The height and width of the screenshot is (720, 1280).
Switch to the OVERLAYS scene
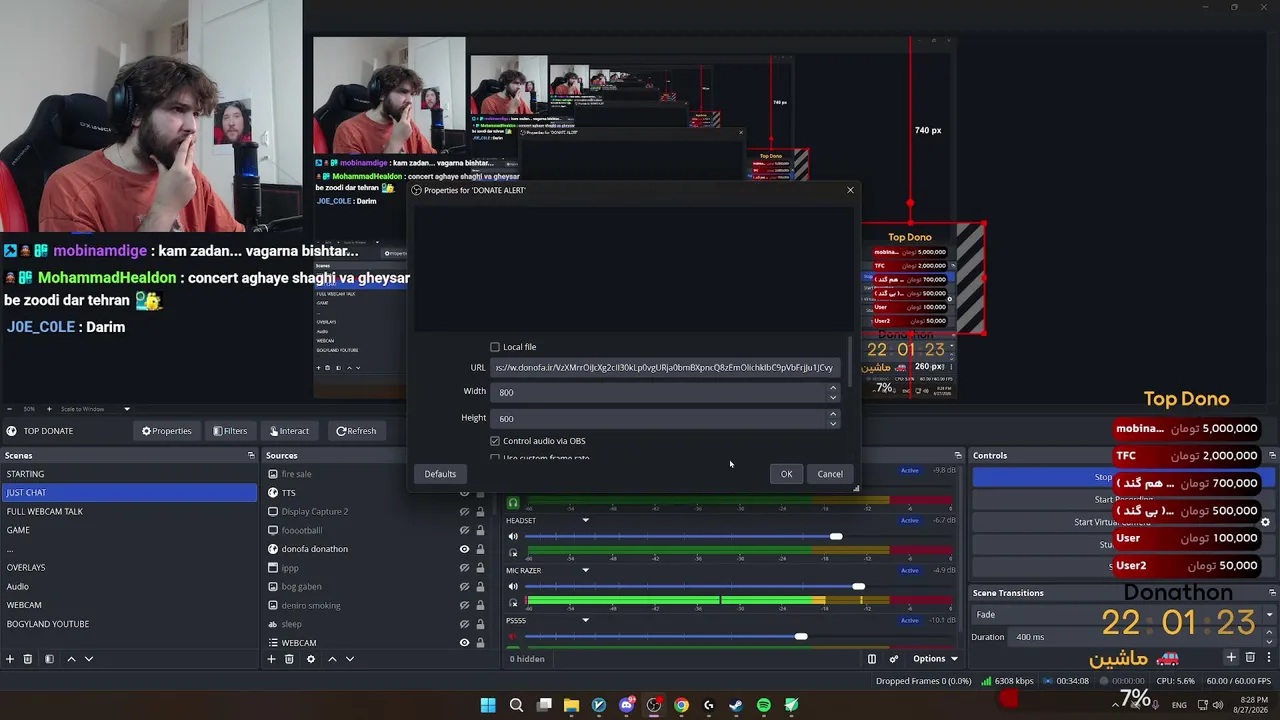[x=129, y=567]
